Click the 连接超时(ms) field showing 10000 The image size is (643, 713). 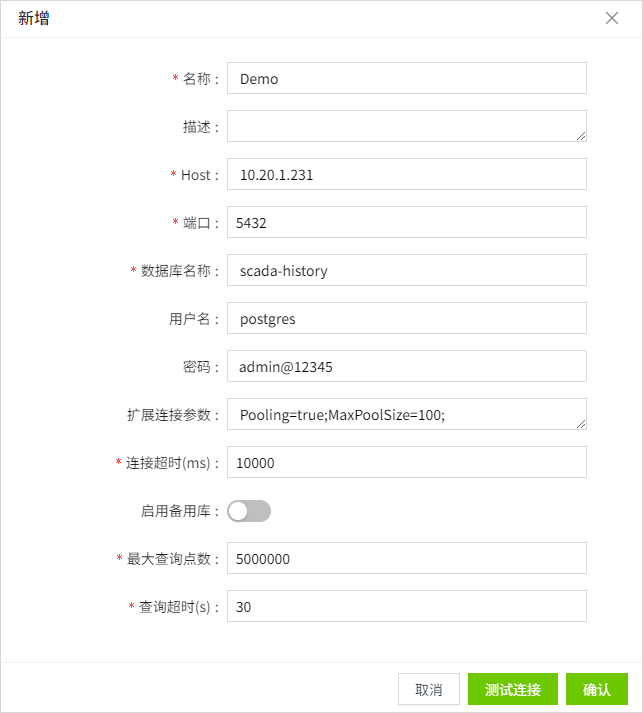click(406, 462)
